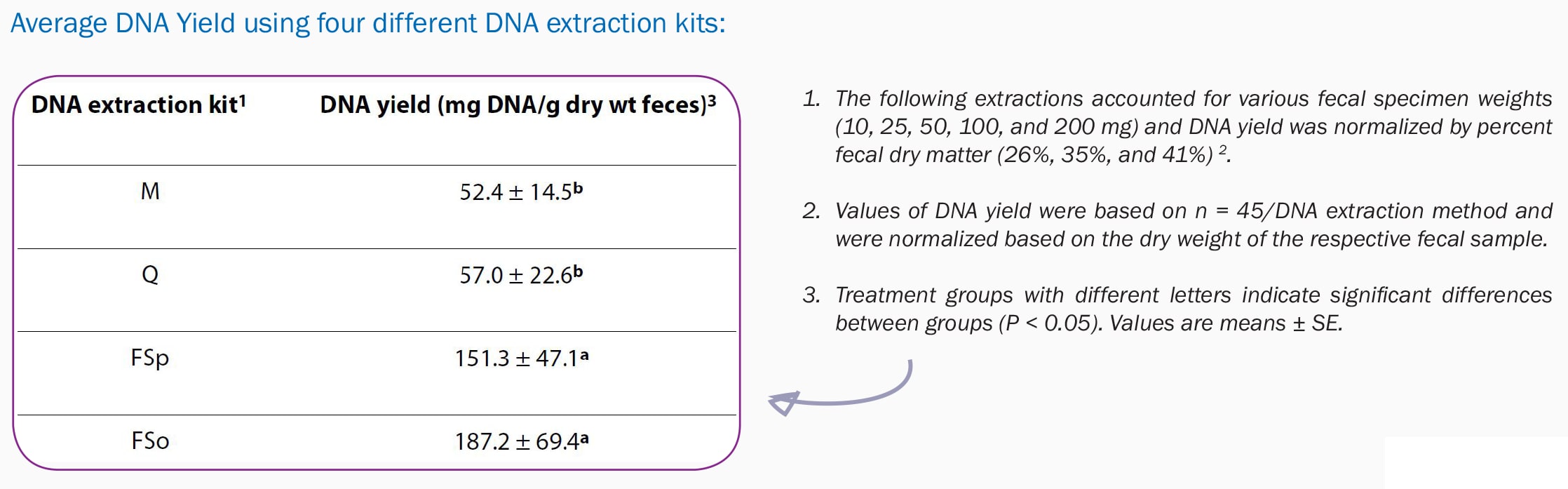Click footnote 1 about fecal specimen weights

(1192, 126)
